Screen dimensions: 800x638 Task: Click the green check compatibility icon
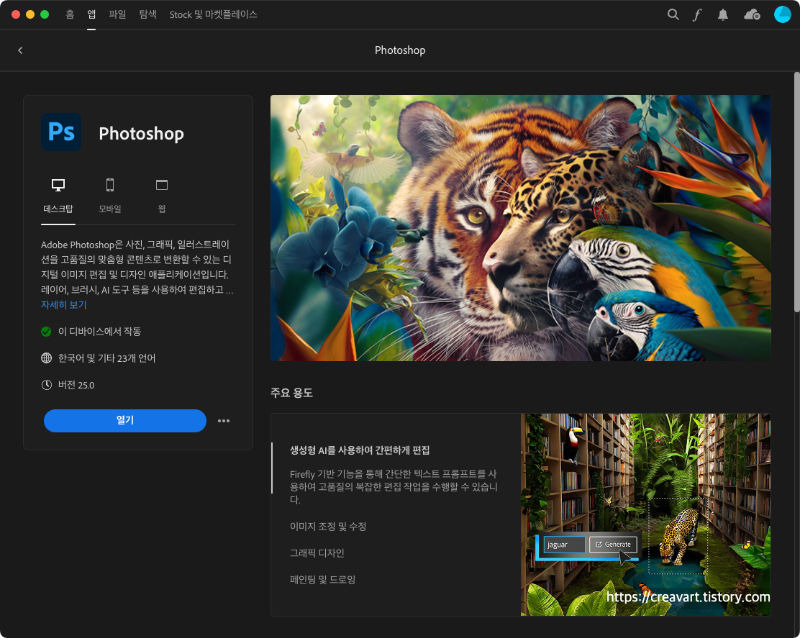[46, 332]
